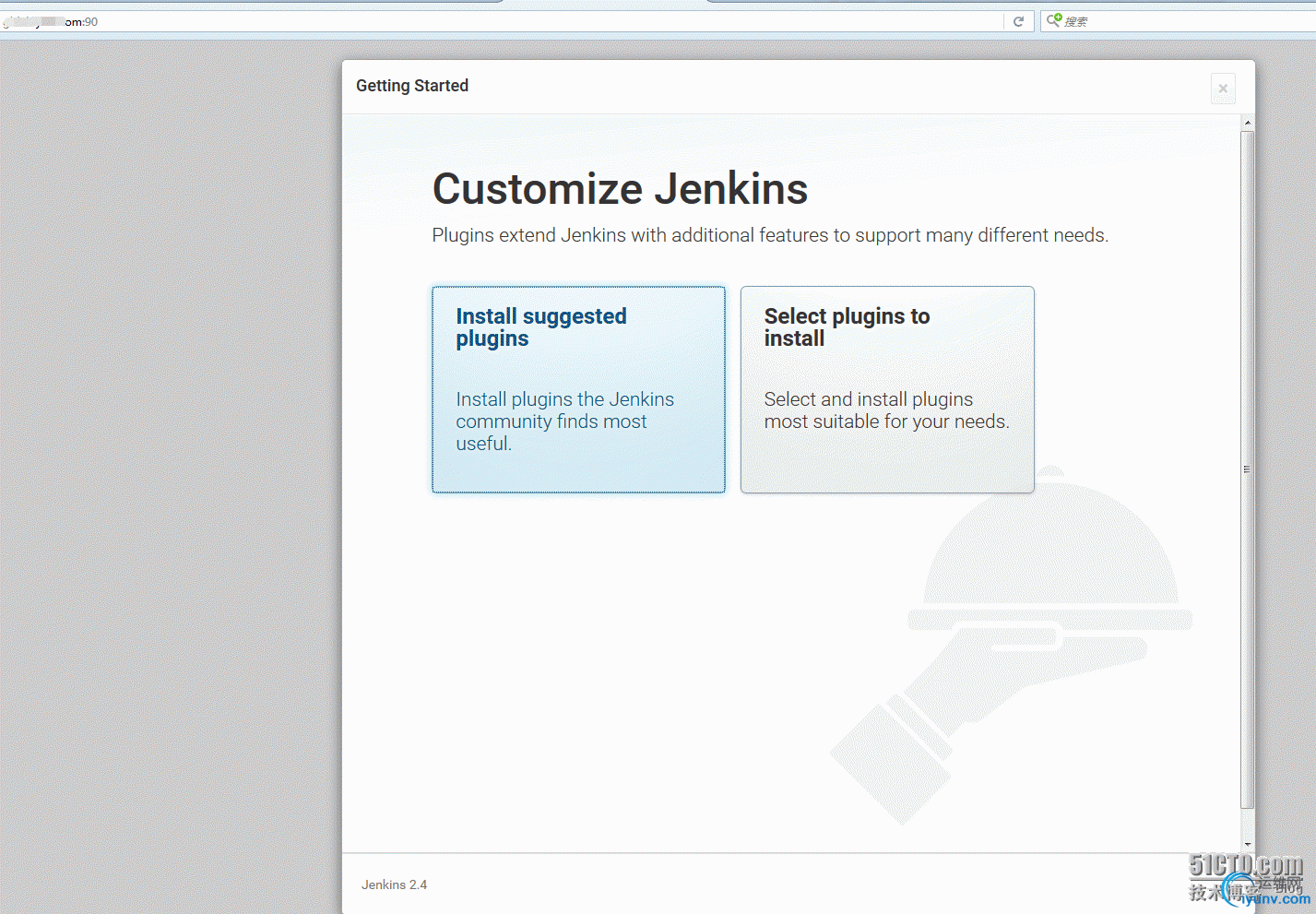1316x914 pixels.
Task: Click dialog scrollbar down arrow
Action: click(1248, 844)
